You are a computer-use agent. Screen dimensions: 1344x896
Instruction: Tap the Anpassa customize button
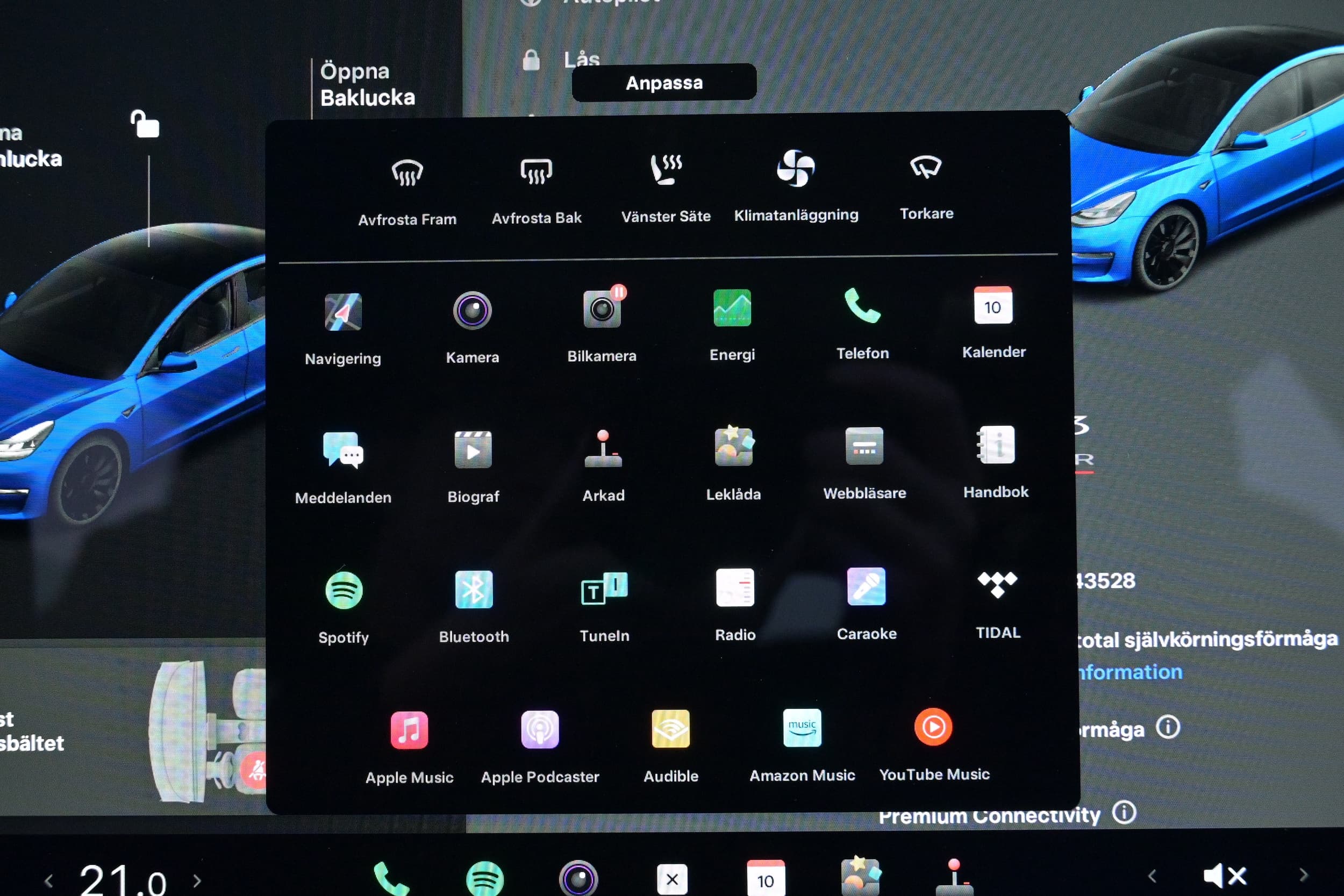[664, 83]
